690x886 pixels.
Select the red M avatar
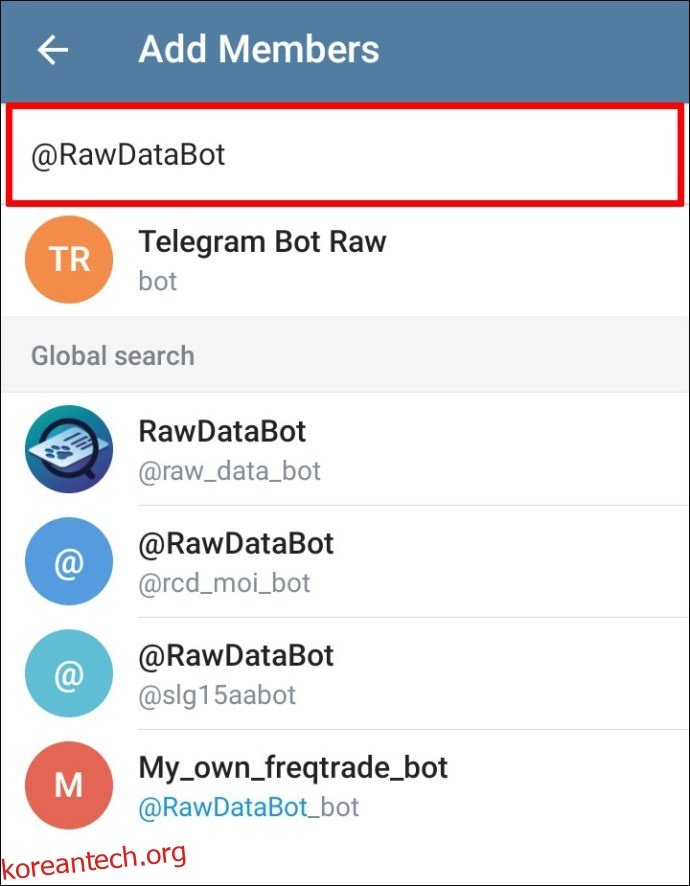point(69,786)
